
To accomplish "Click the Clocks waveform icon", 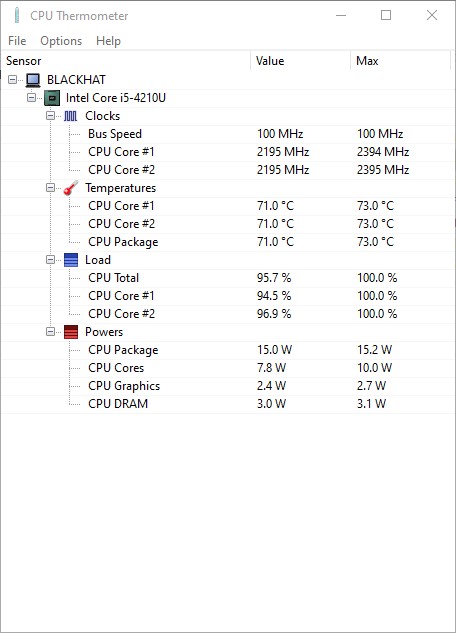I will 71,116.
